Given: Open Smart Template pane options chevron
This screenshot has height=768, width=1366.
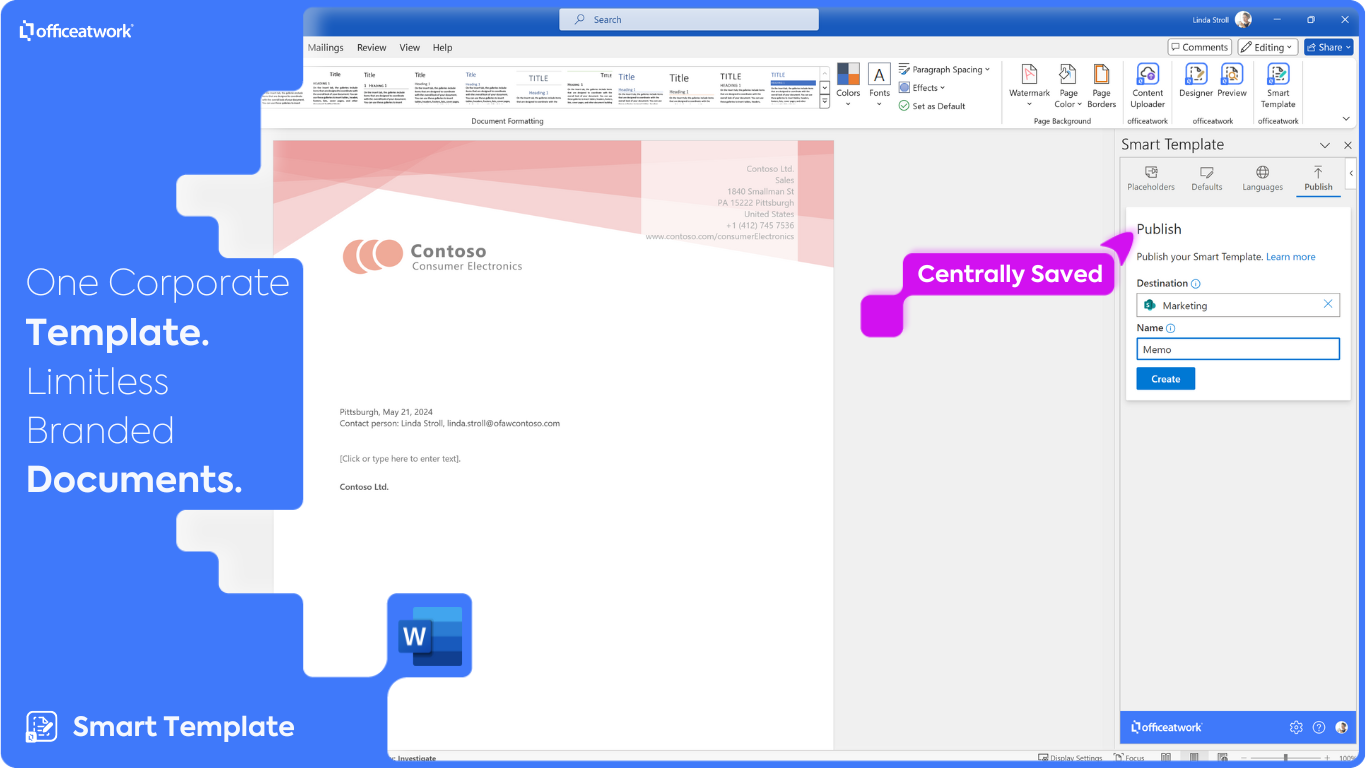Looking at the screenshot, I should tap(1325, 145).
